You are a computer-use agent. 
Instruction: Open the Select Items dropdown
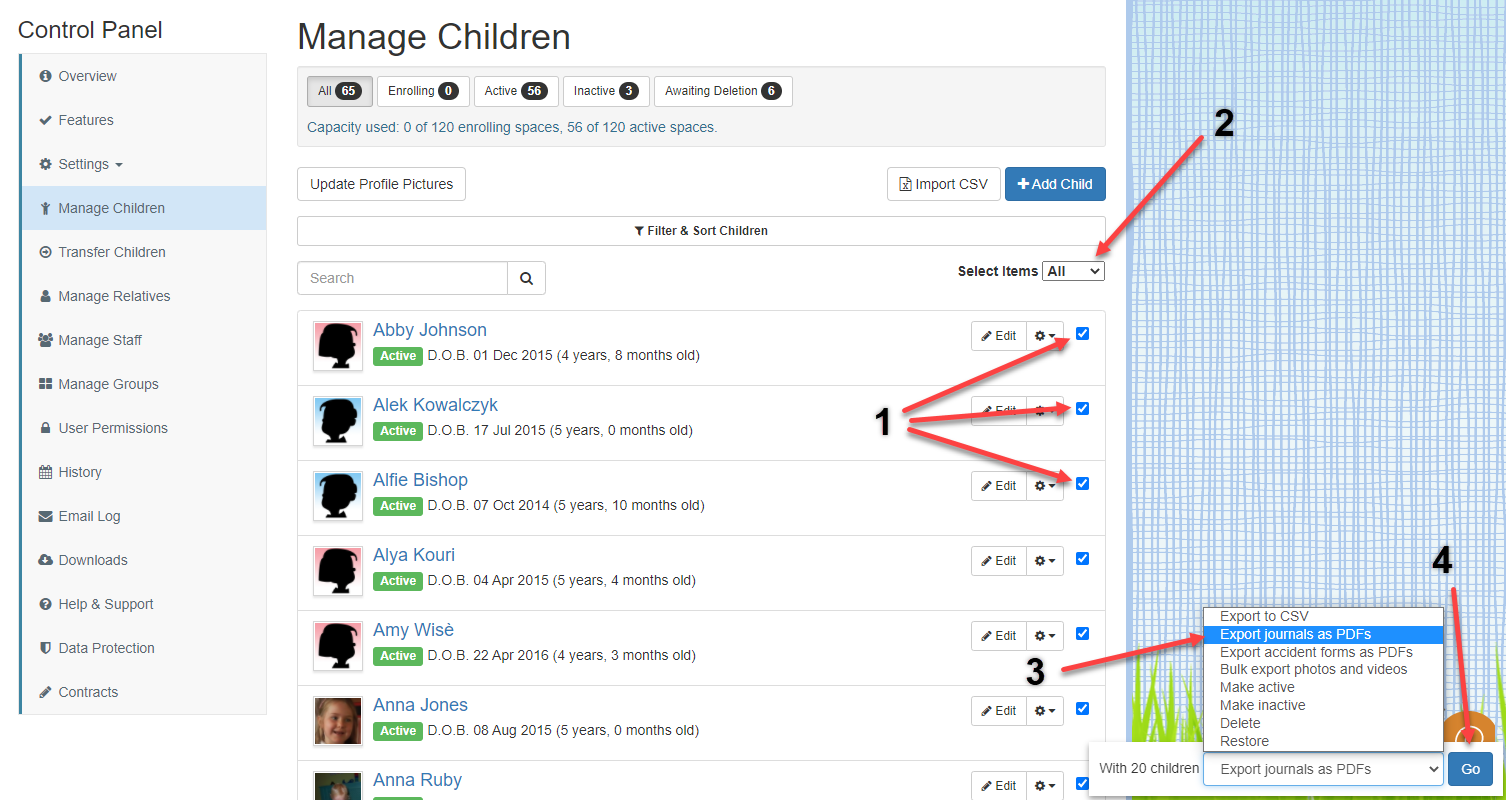1073,271
